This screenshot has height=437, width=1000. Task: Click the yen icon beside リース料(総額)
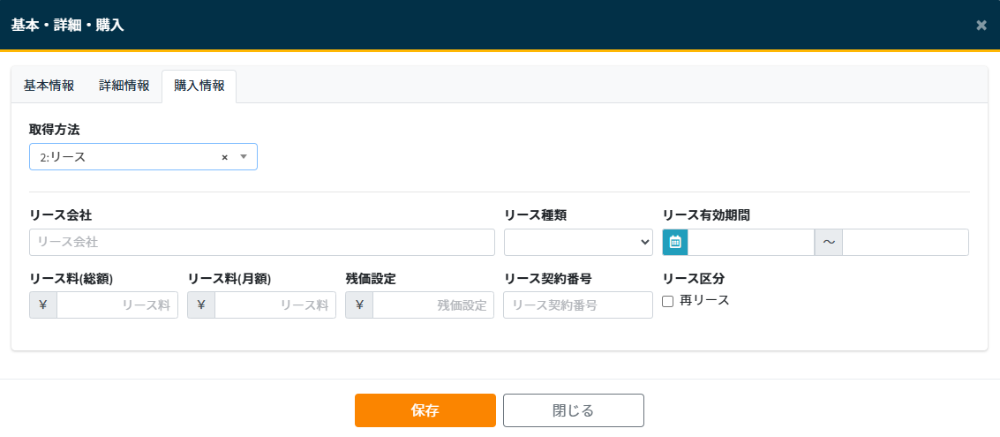point(44,305)
